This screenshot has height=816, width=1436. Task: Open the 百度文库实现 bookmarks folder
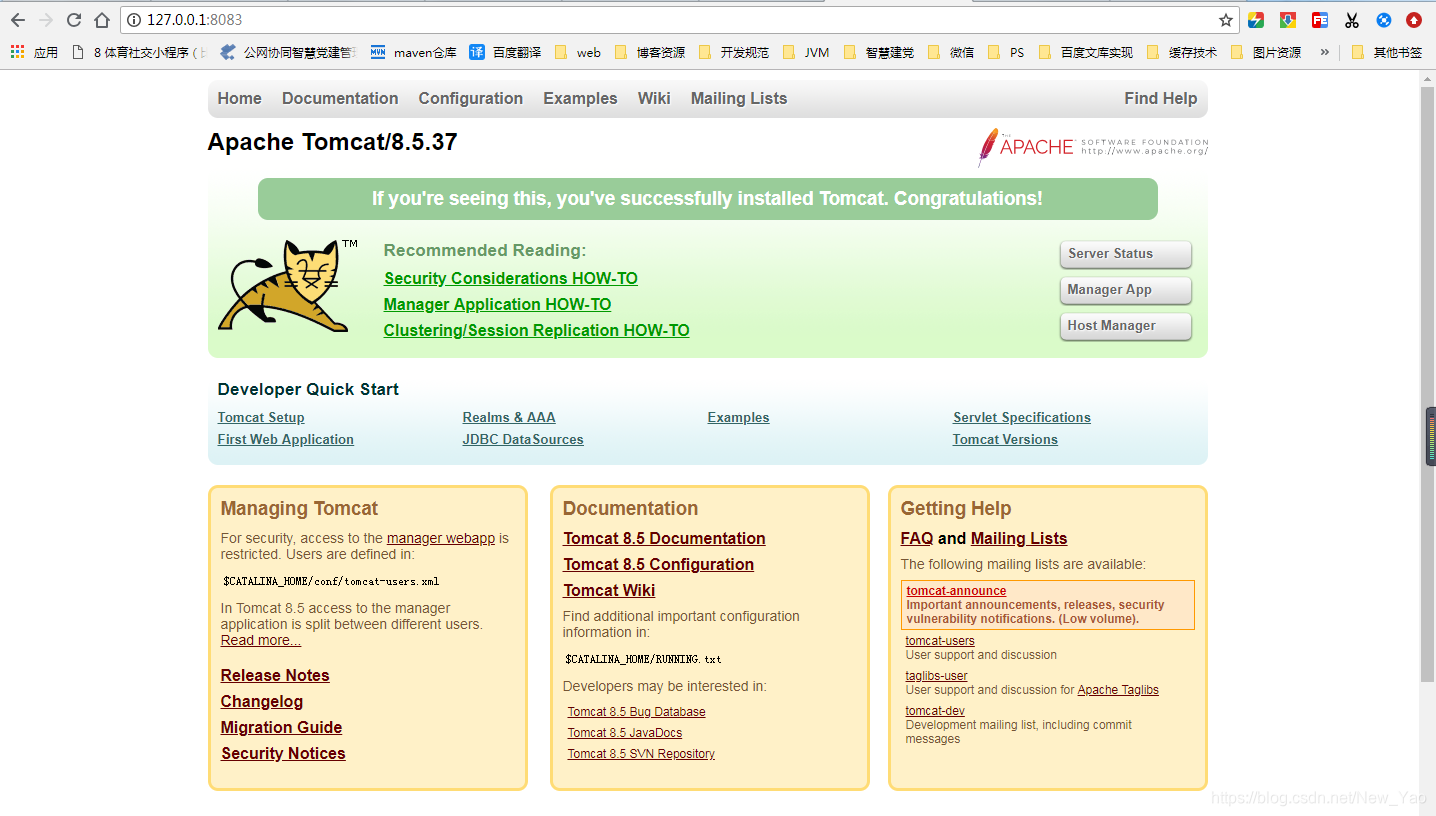[x=1086, y=52]
